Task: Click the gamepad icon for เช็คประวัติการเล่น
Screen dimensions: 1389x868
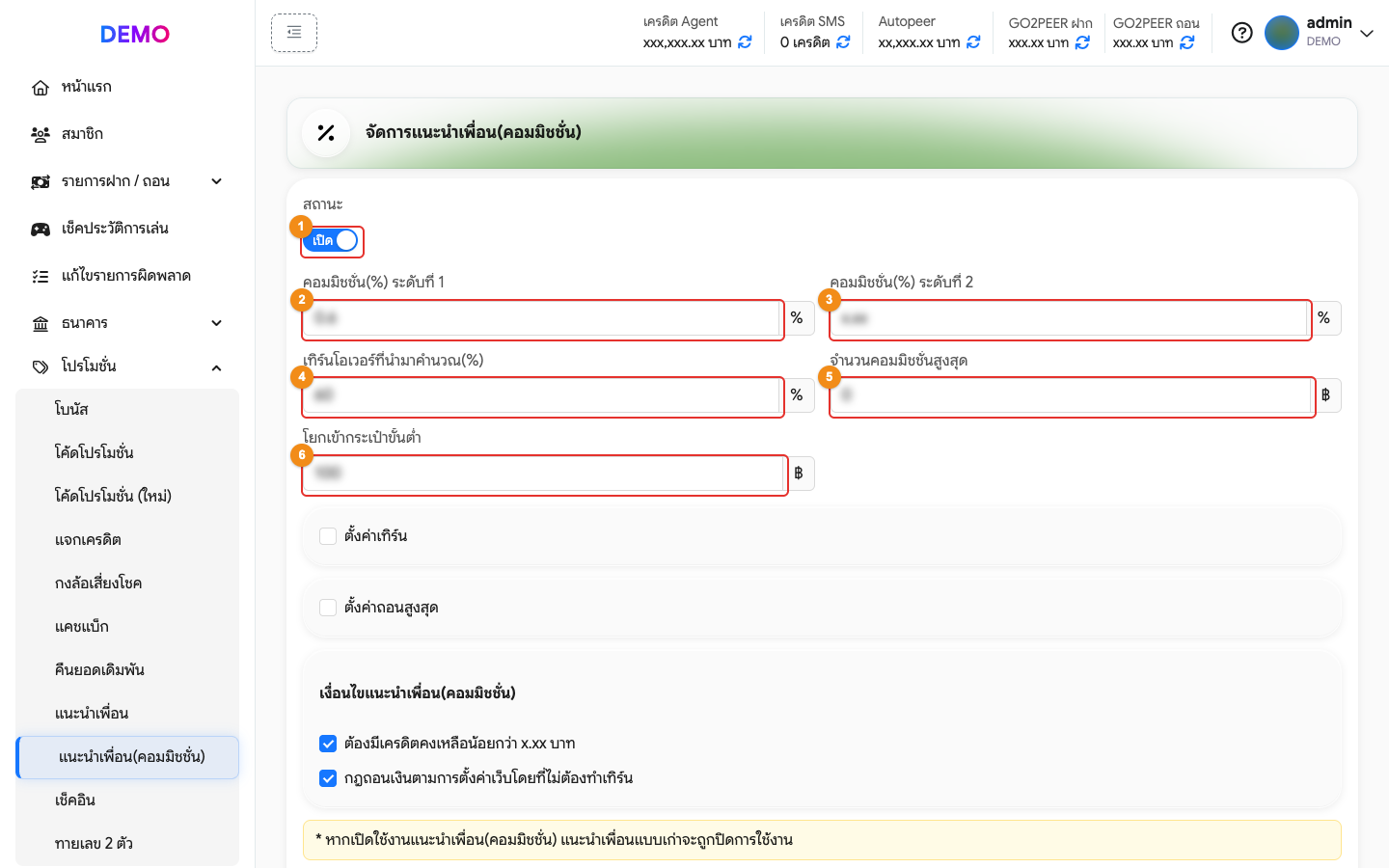Action: (41, 230)
